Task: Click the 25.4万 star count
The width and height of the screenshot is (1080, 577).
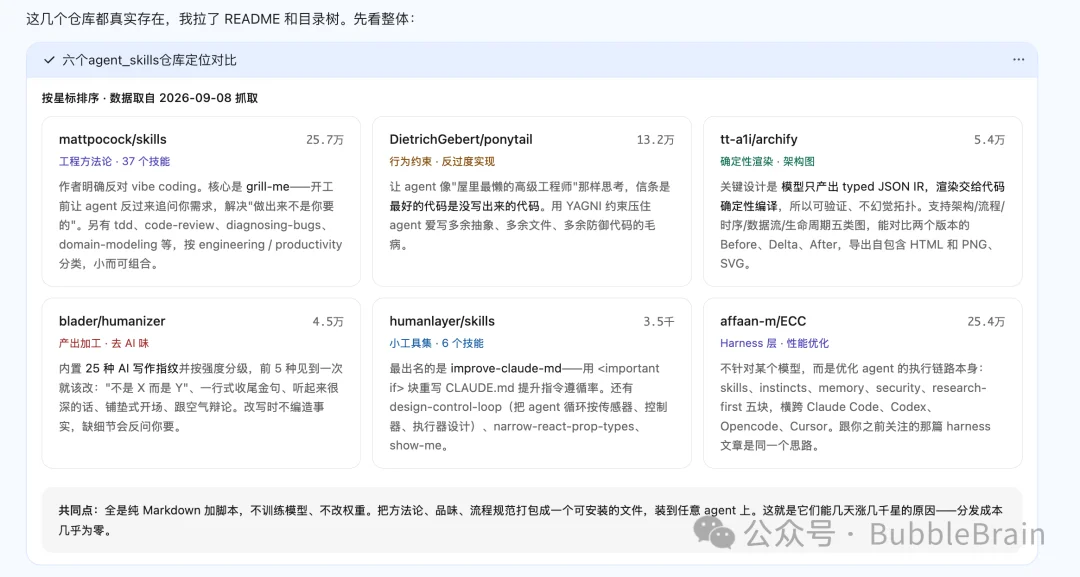Action: [x=986, y=322]
